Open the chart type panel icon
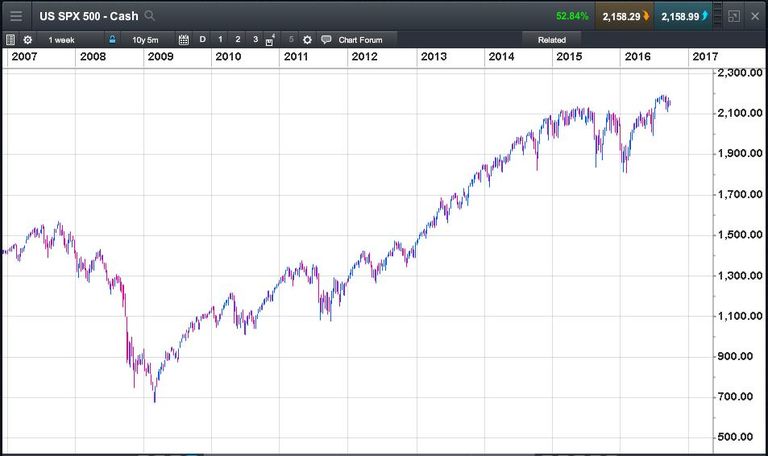768x456 pixels. coord(10,40)
